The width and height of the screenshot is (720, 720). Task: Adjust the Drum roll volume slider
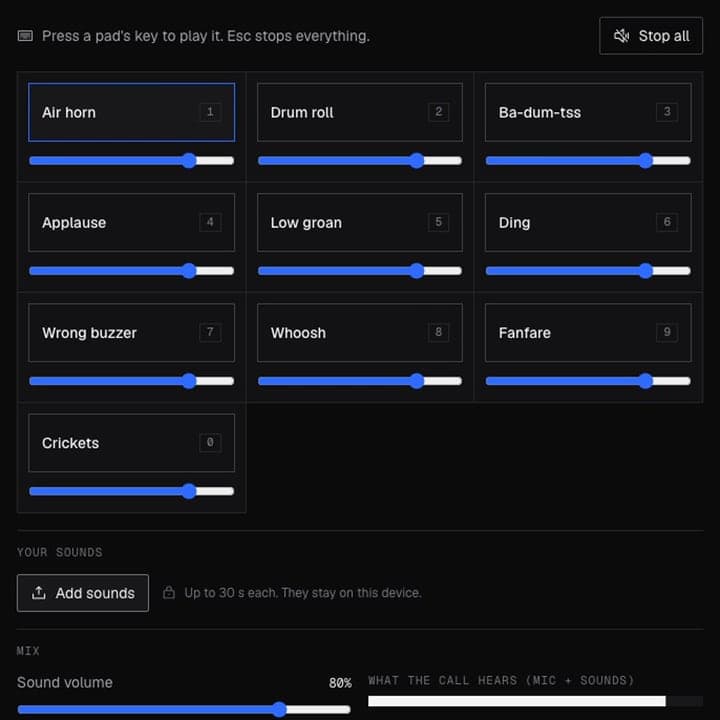360,160
